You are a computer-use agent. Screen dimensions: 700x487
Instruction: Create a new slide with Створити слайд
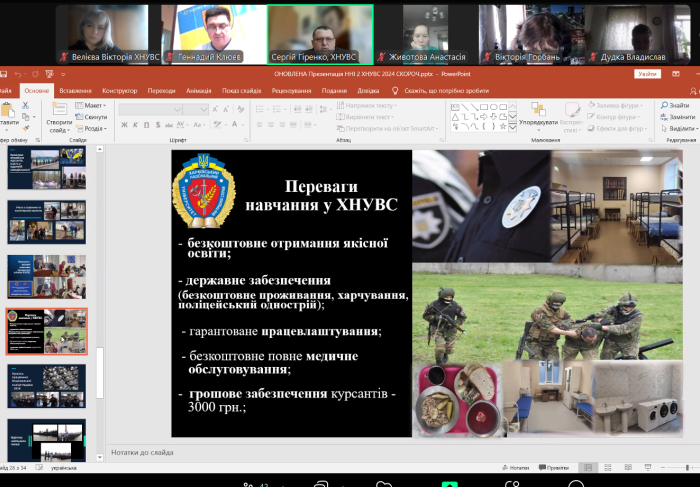58,120
